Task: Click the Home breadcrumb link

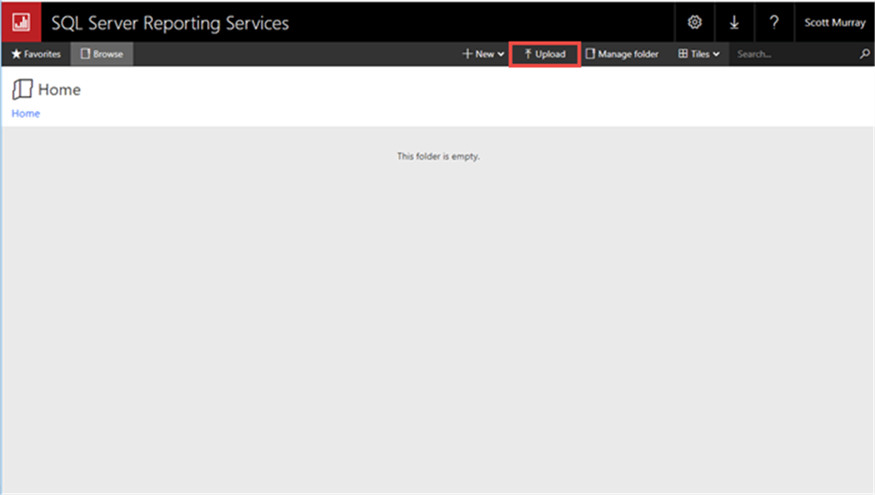Action: click(x=26, y=113)
